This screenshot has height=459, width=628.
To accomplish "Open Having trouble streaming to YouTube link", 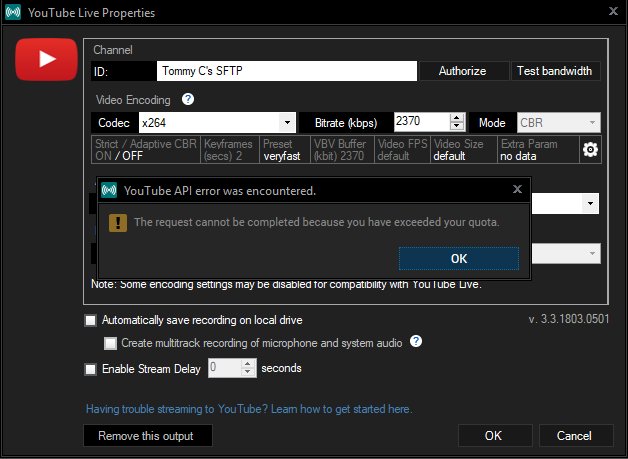I will point(249,409).
